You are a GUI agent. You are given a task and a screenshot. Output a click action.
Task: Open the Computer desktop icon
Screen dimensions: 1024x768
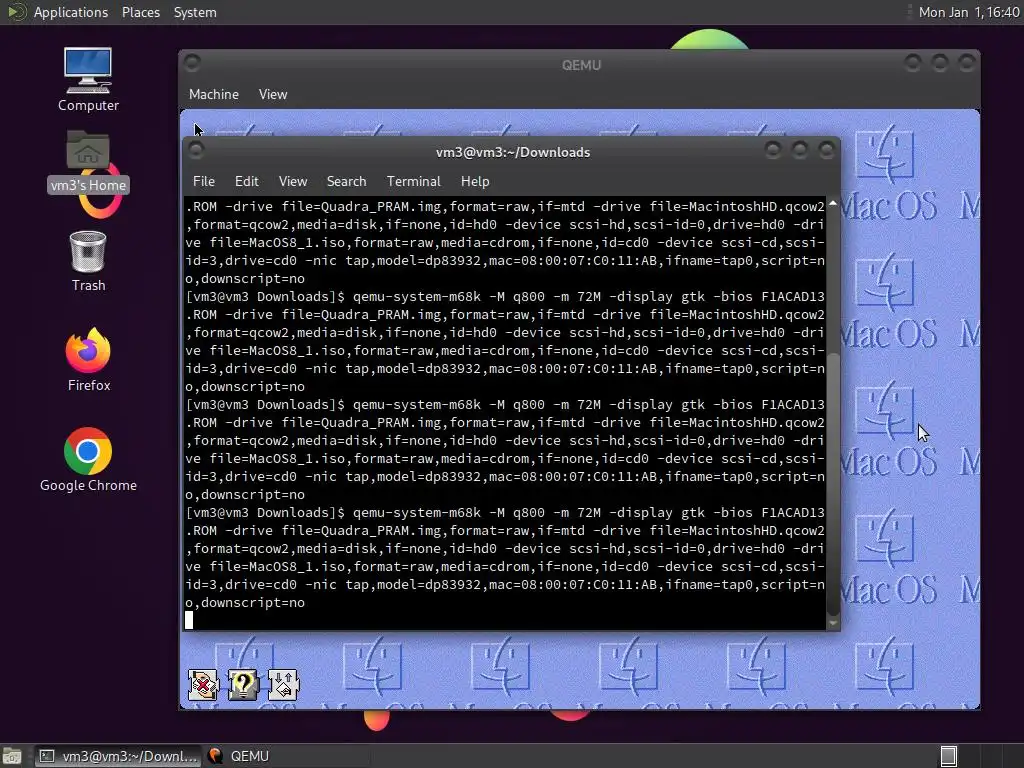[88, 80]
